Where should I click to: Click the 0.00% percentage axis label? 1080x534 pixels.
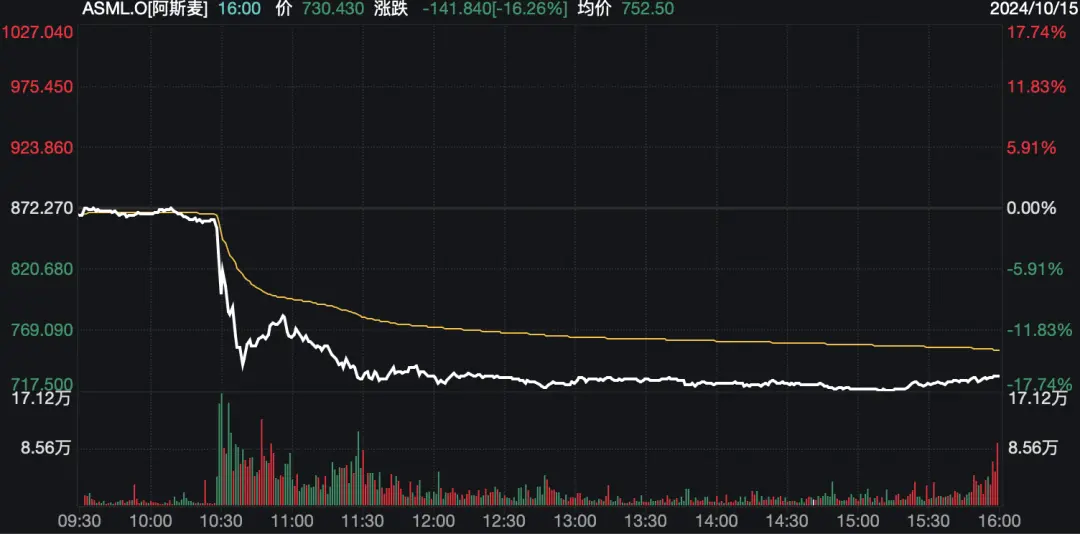point(1033,207)
